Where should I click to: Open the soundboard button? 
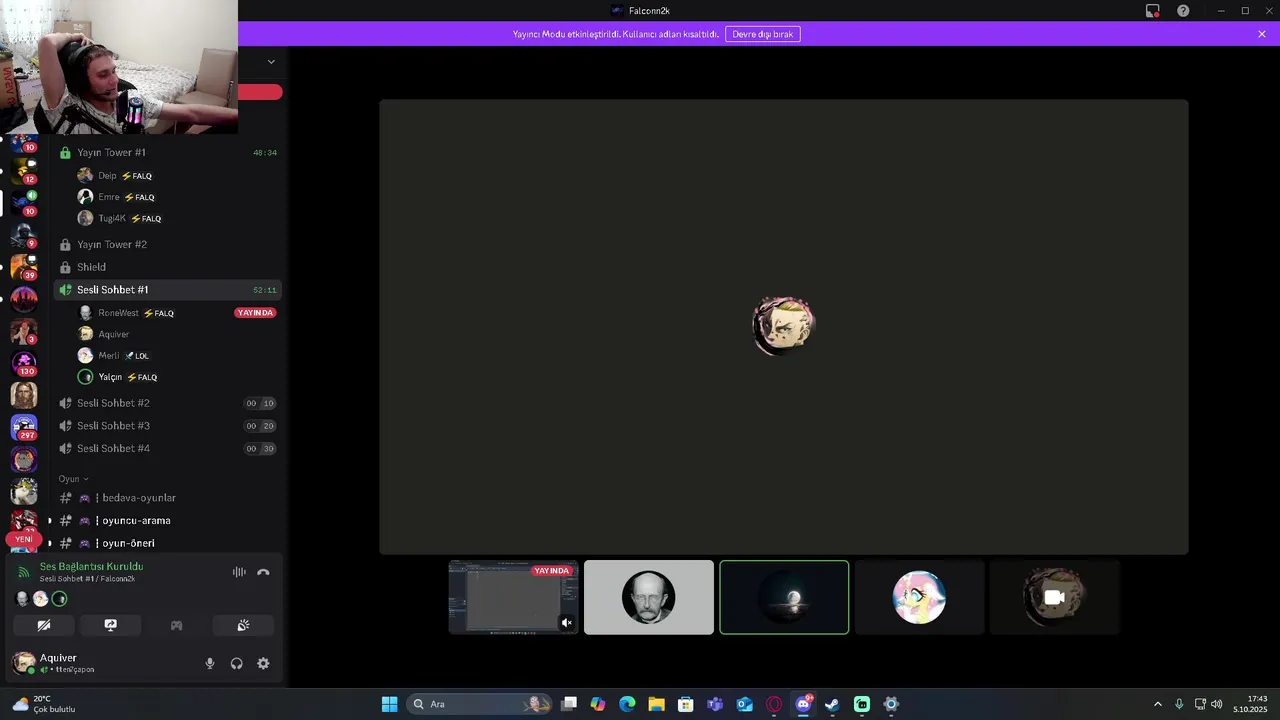tap(243, 625)
